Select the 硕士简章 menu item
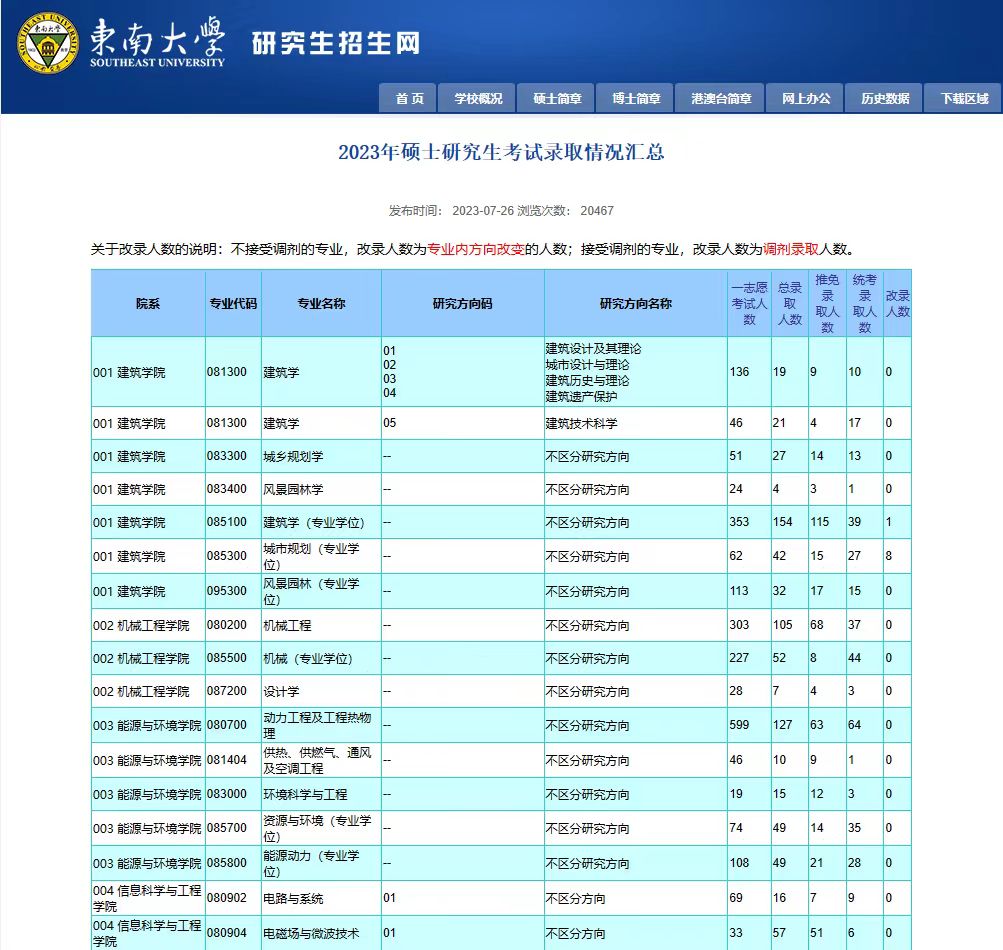The image size is (1003, 950). (x=557, y=98)
